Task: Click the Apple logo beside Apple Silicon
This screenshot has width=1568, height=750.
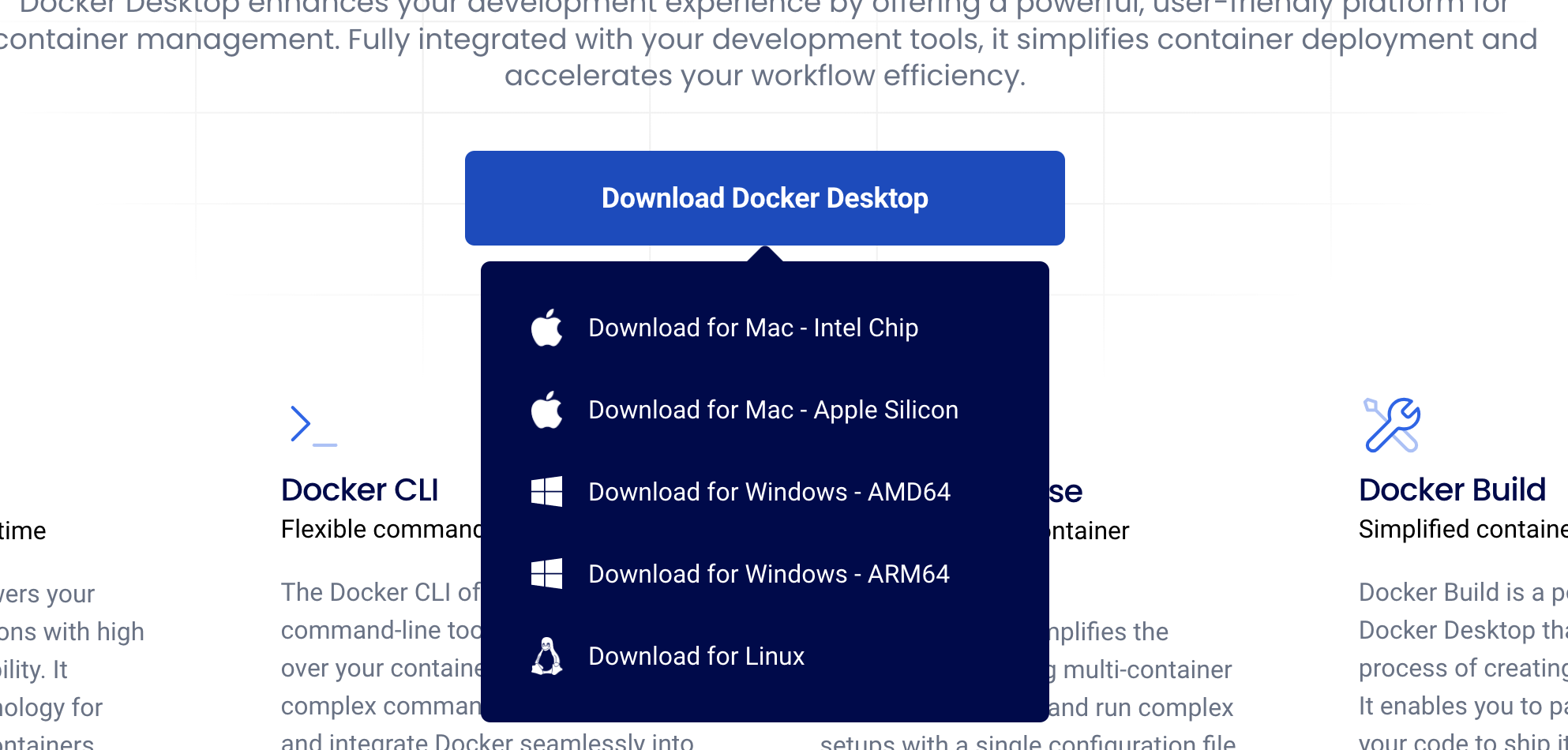Action: pos(546,410)
